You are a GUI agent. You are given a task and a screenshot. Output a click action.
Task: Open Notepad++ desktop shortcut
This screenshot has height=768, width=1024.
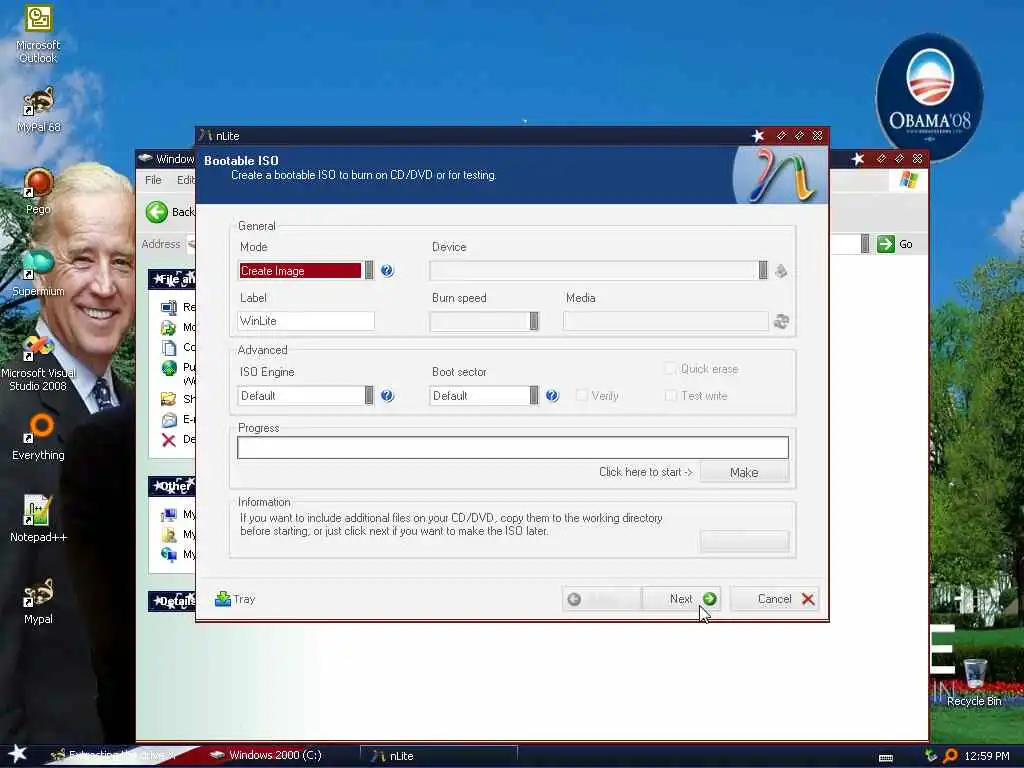point(38,519)
